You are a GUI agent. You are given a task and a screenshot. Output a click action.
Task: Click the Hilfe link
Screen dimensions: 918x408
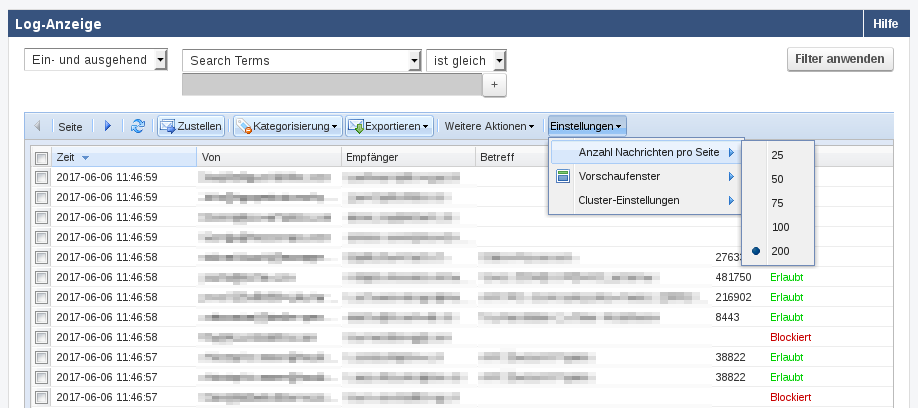(x=885, y=23)
